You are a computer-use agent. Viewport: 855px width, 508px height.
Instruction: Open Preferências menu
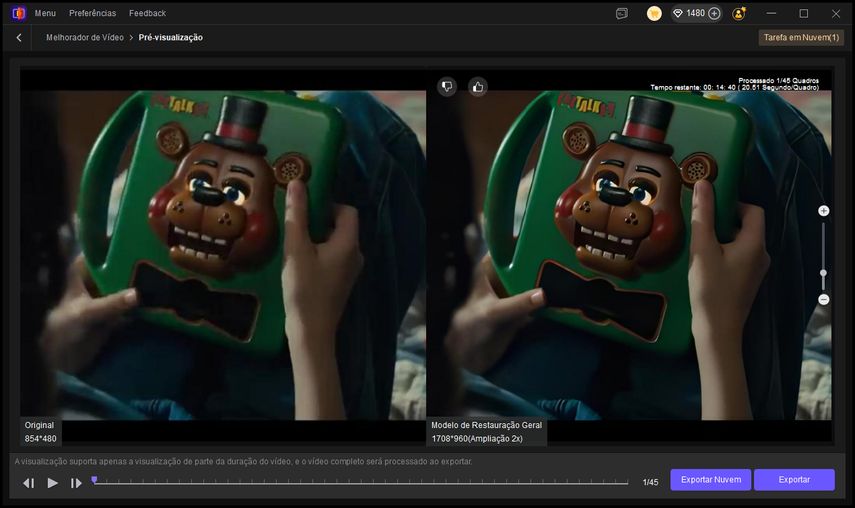click(92, 13)
